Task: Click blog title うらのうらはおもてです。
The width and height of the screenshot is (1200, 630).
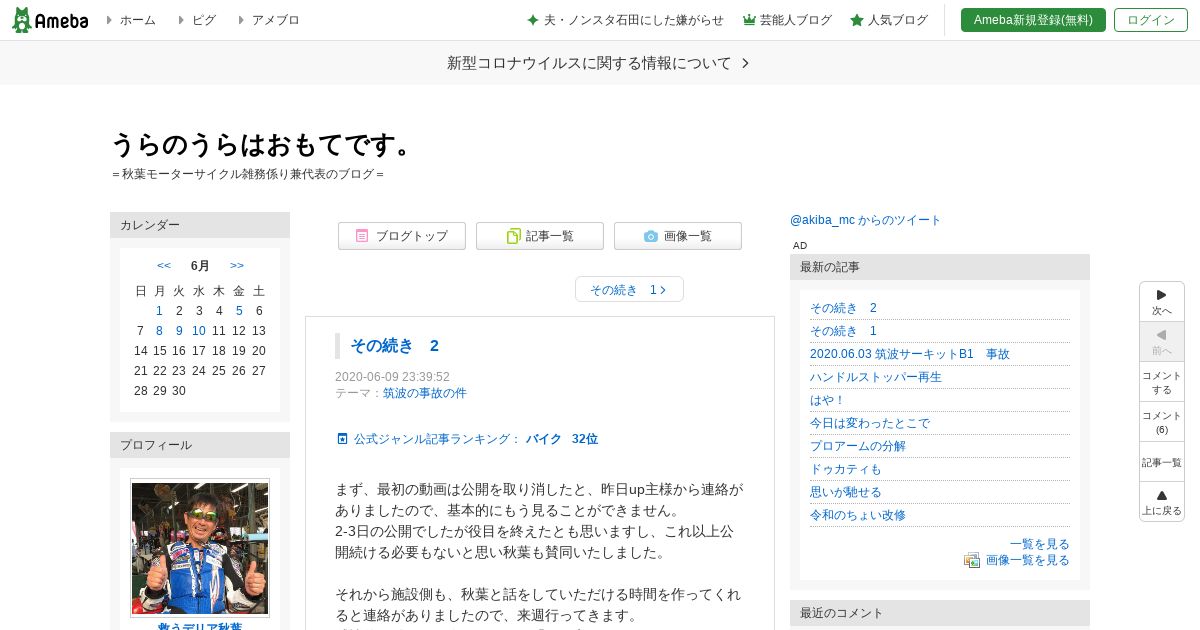Action: [262, 145]
